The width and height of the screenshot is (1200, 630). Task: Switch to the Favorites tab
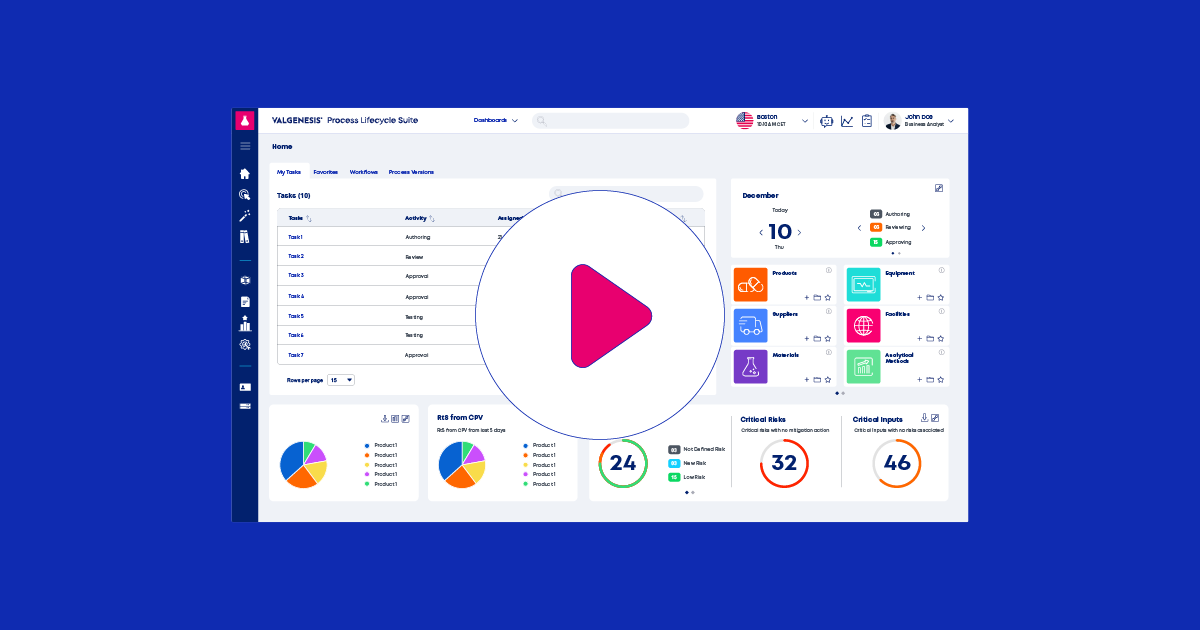coord(325,172)
